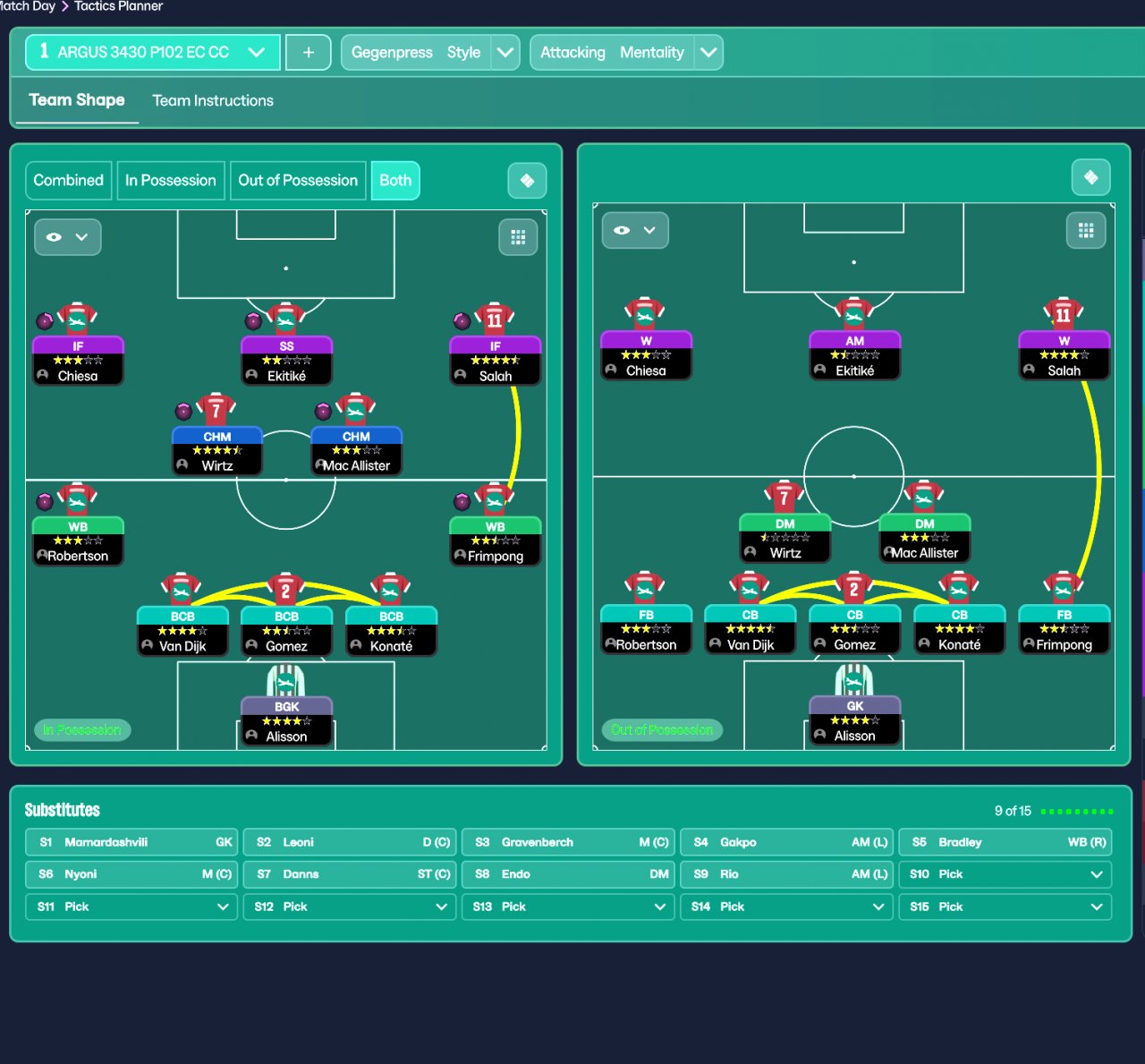
Task: Click the purple instruction icon beside Robertson's WB shirt
Action: [45, 501]
